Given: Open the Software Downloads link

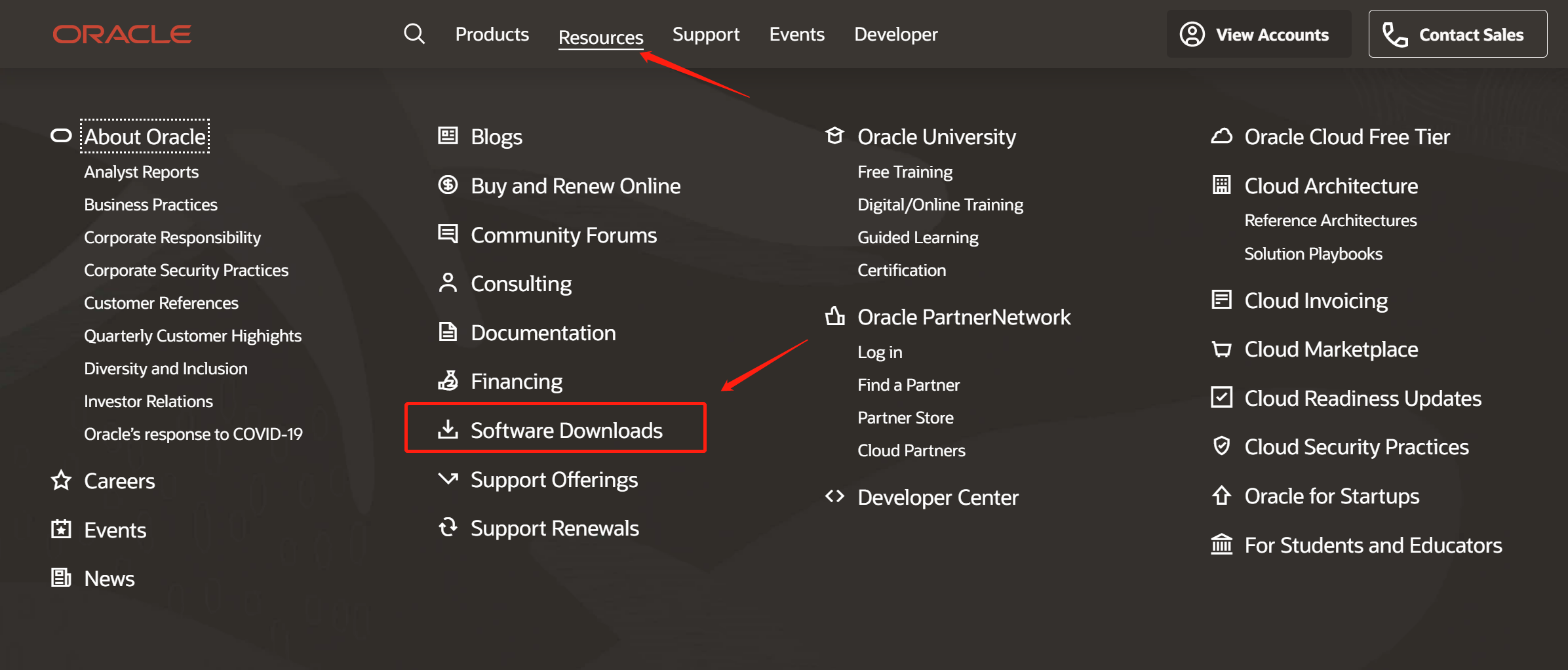Looking at the screenshot, I should (567, 430).
